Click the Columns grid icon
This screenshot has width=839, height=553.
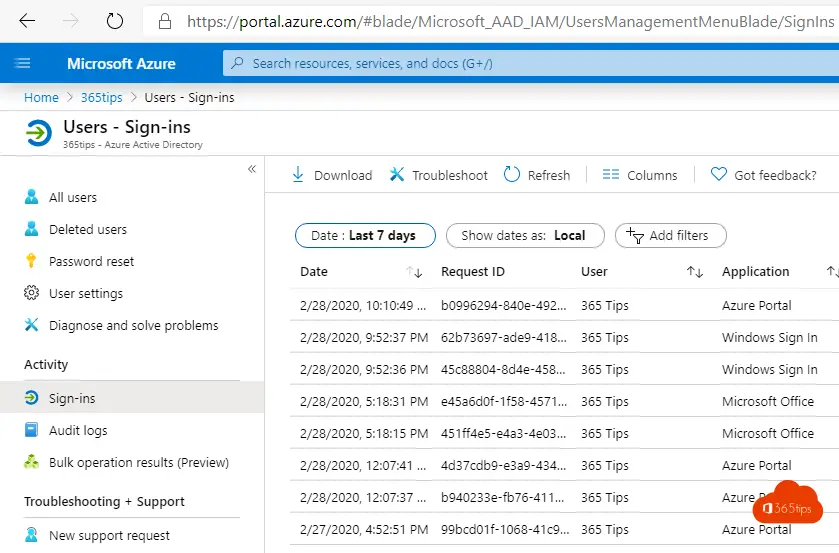pos(611,175)
